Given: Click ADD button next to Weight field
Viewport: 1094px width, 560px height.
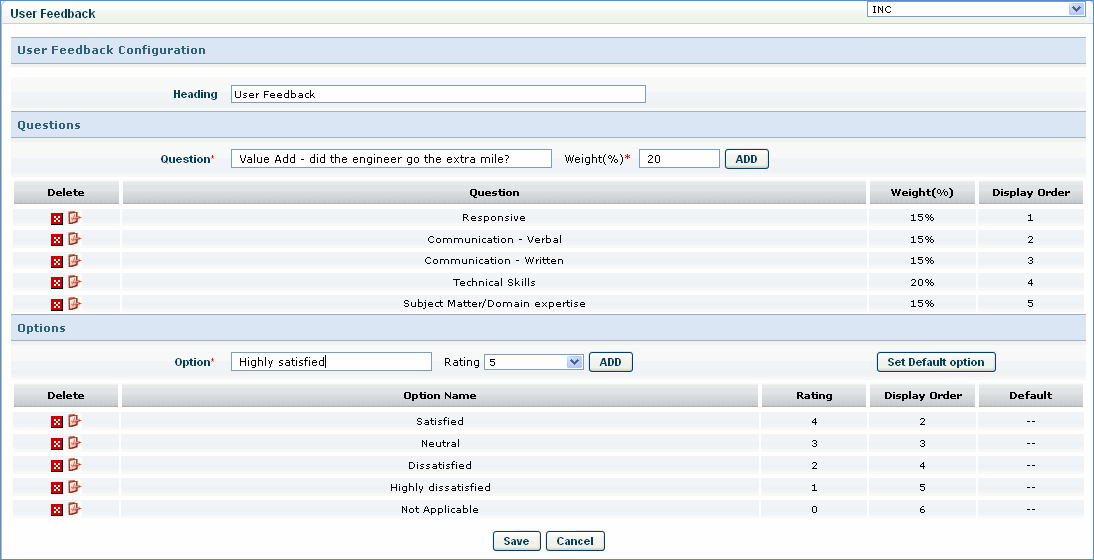Looking at the screenshot, I should [x=746, y=159].
